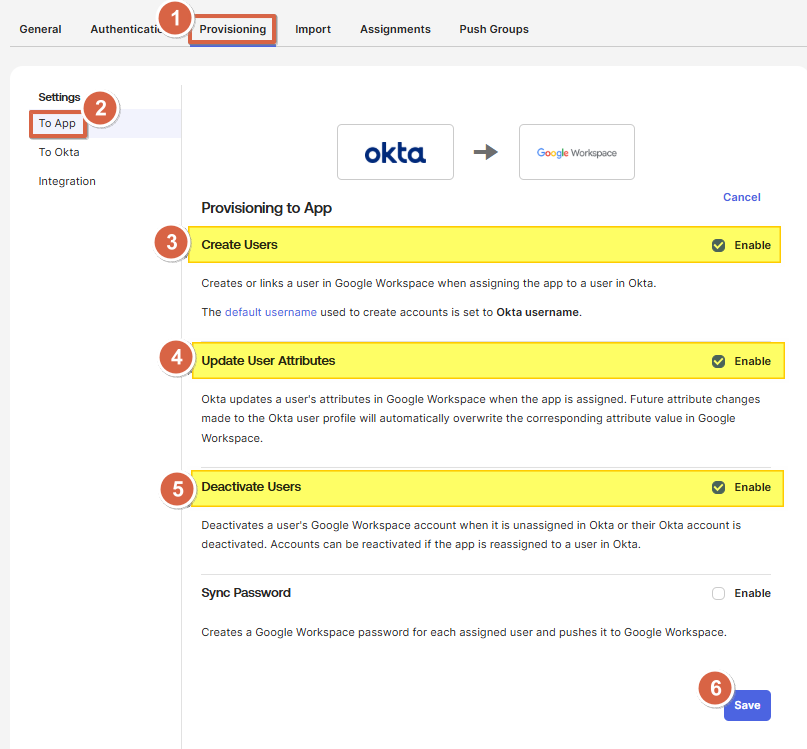
Task: Disable the Deactivate Users checkbox
Action: 718,487
